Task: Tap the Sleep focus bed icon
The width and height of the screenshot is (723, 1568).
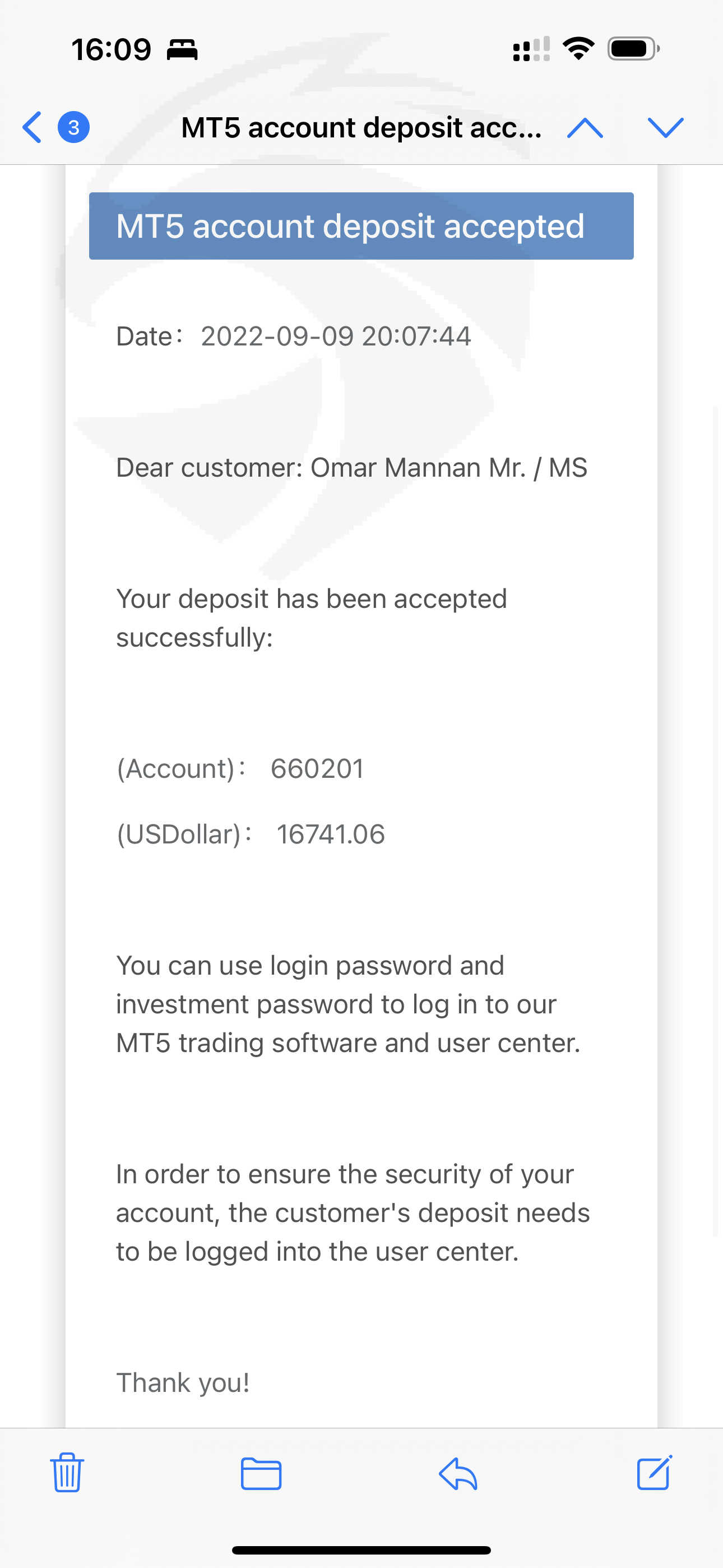Action: tap(182, 49)
